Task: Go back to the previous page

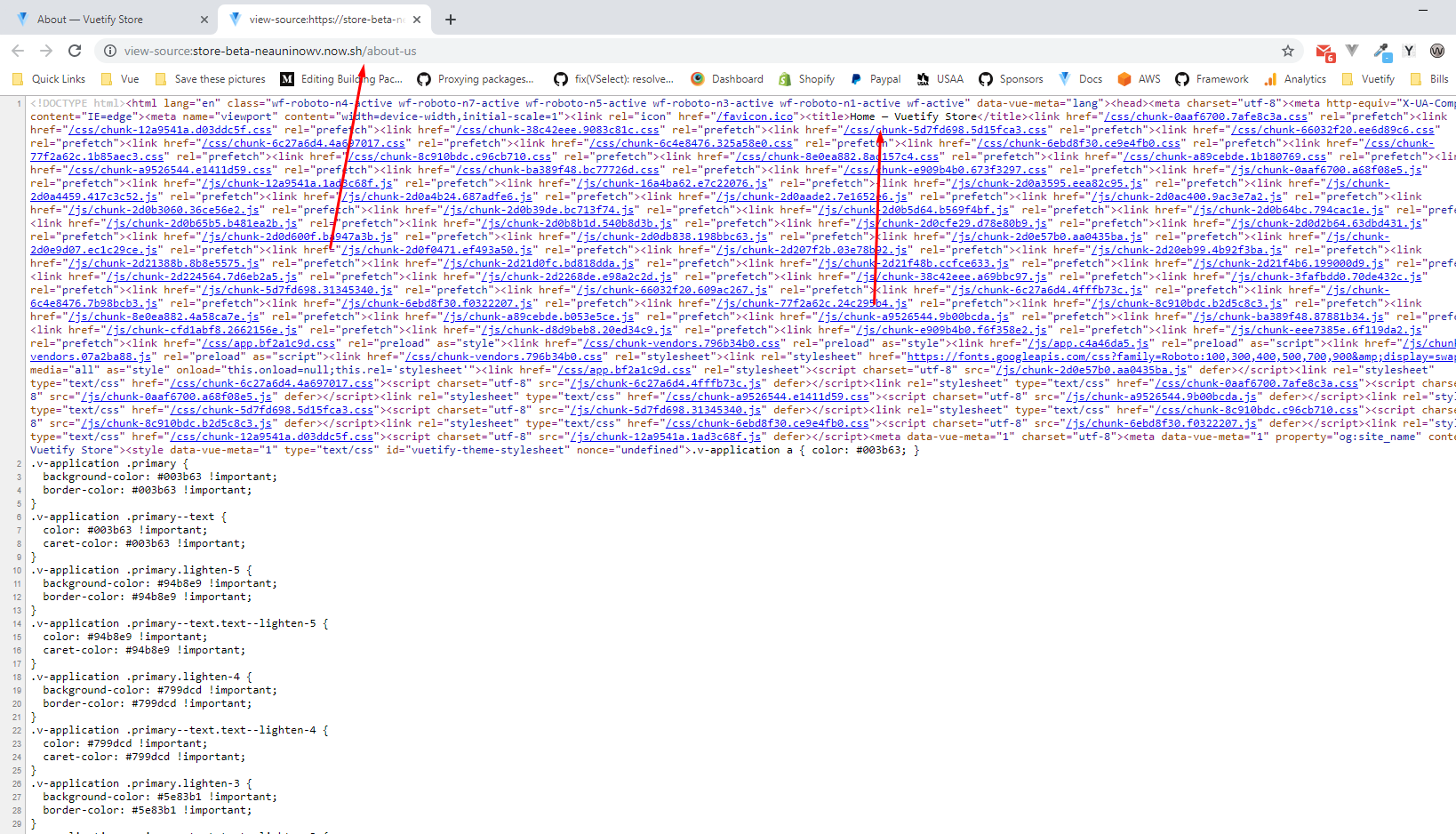Action: 18,51
